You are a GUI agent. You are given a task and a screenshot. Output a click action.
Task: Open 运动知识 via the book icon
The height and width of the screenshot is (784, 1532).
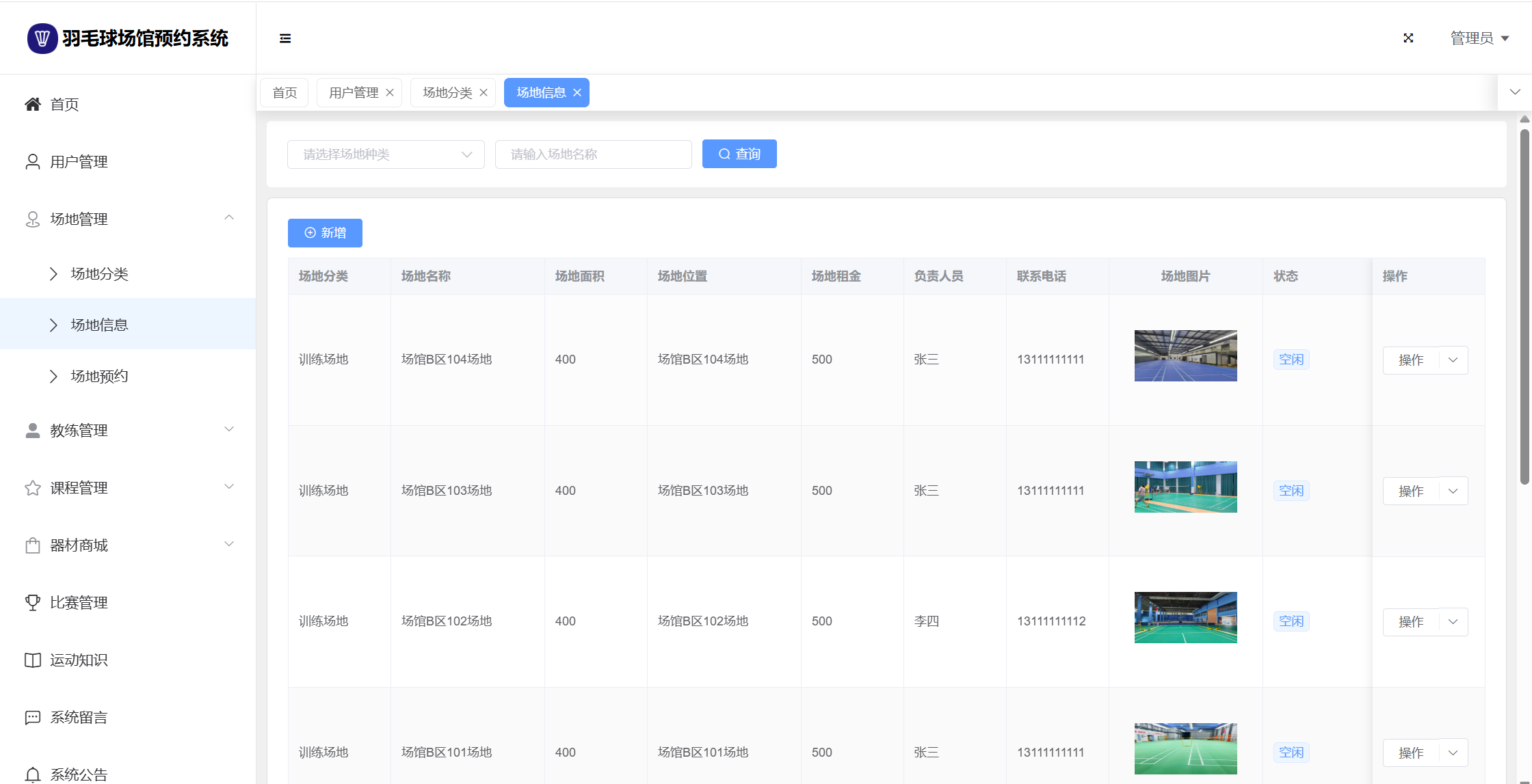[x=32, y=660]
